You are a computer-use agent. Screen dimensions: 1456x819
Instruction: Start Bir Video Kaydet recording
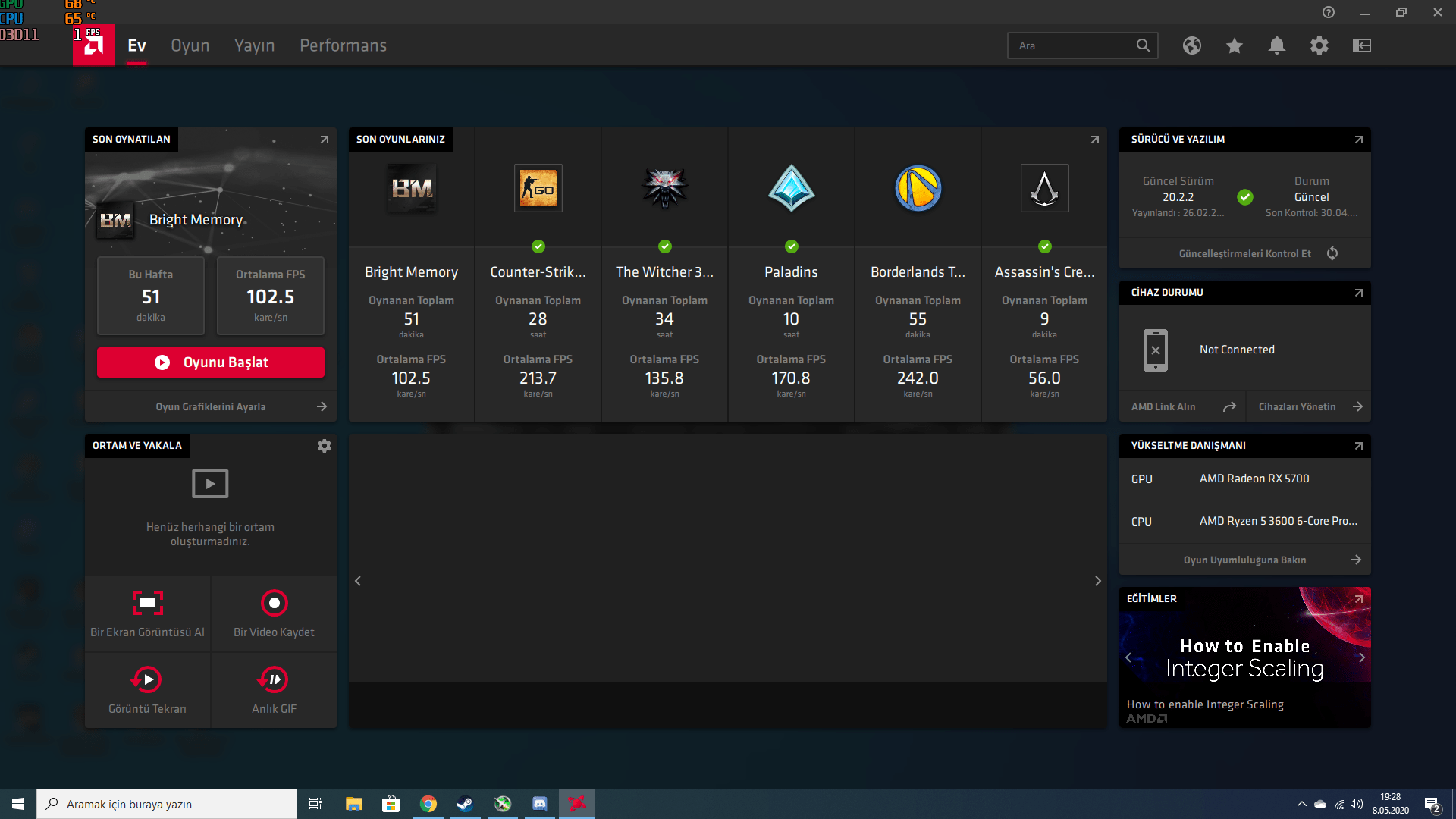pos(274,604)
